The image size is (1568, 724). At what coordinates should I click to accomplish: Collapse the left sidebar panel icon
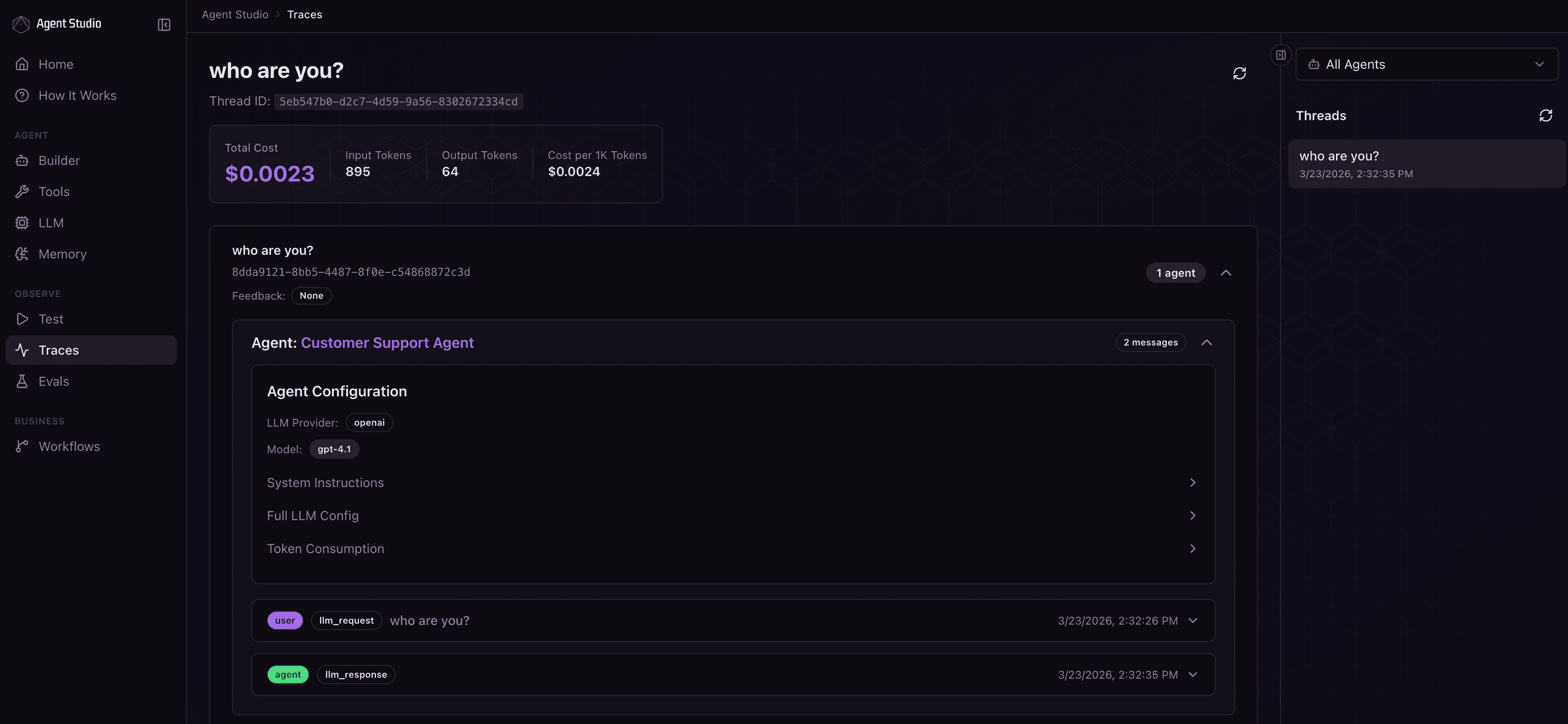[x=164, y=24]
